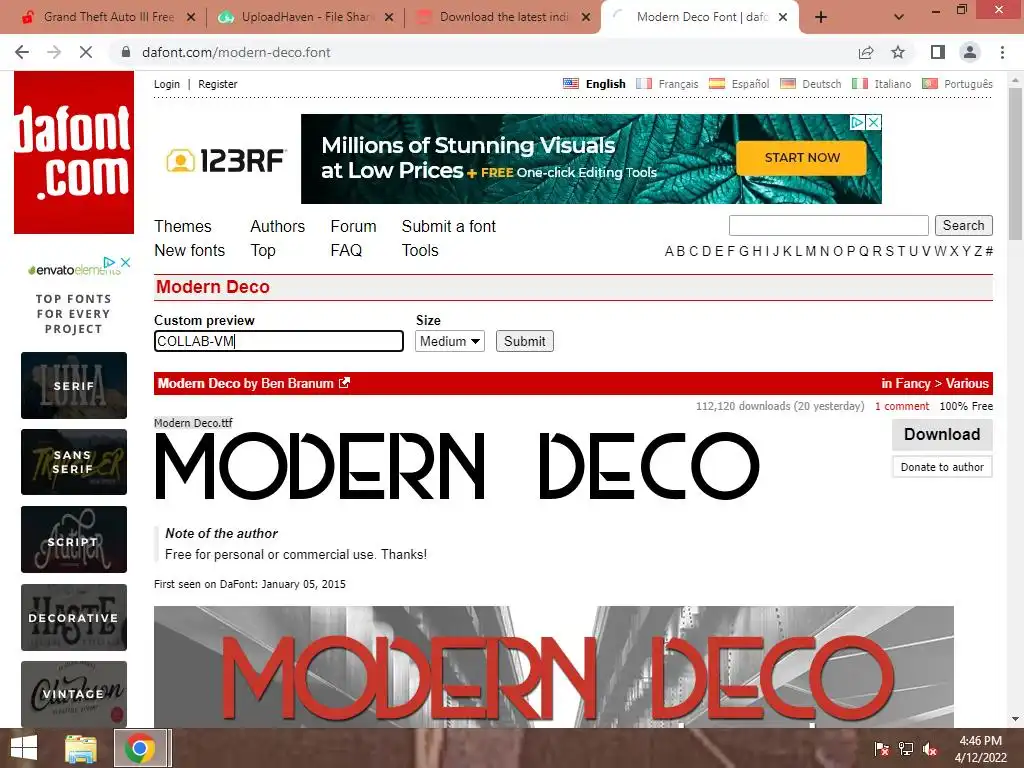Open the Register link
1024x768 pixels.
217,84
